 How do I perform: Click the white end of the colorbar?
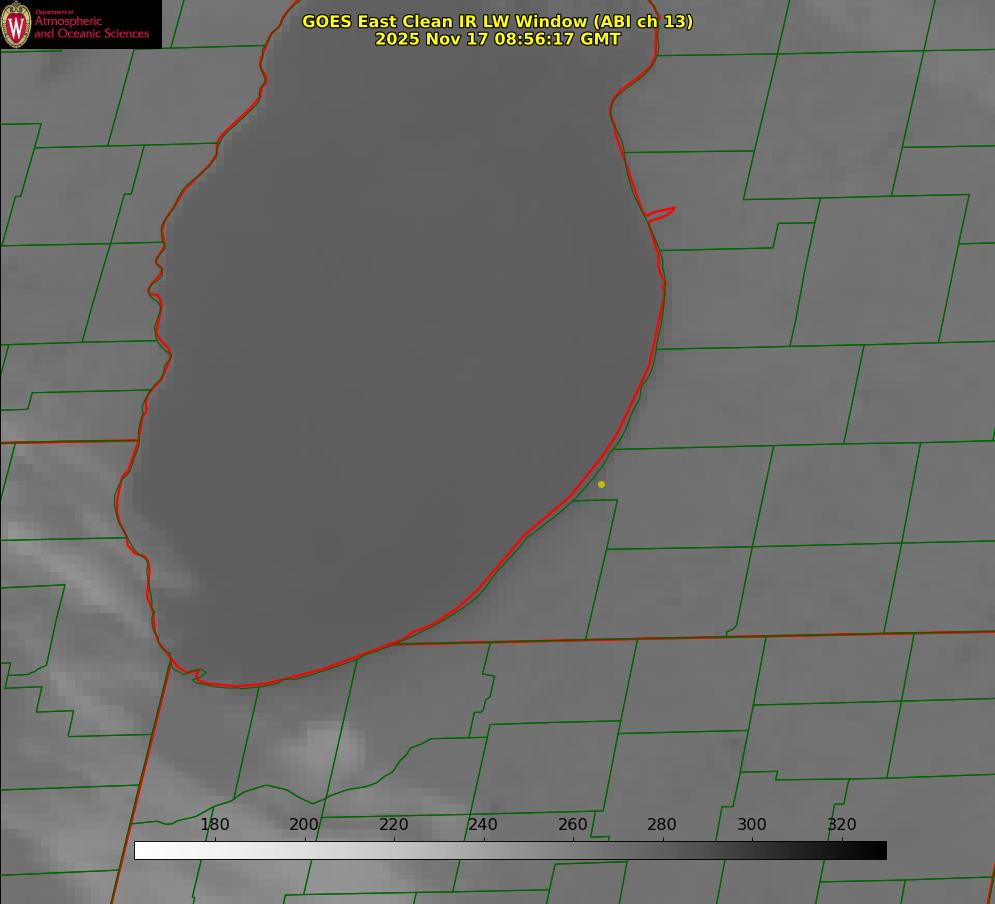[142, 851]
